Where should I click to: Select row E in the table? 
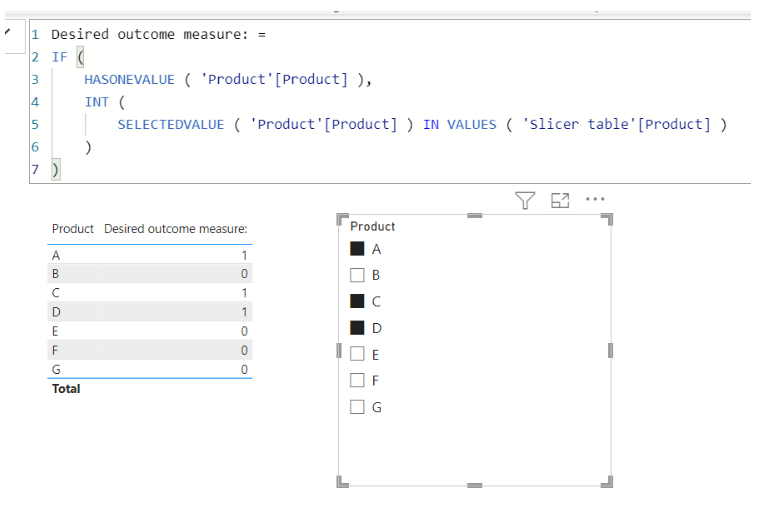pos(150,331)
